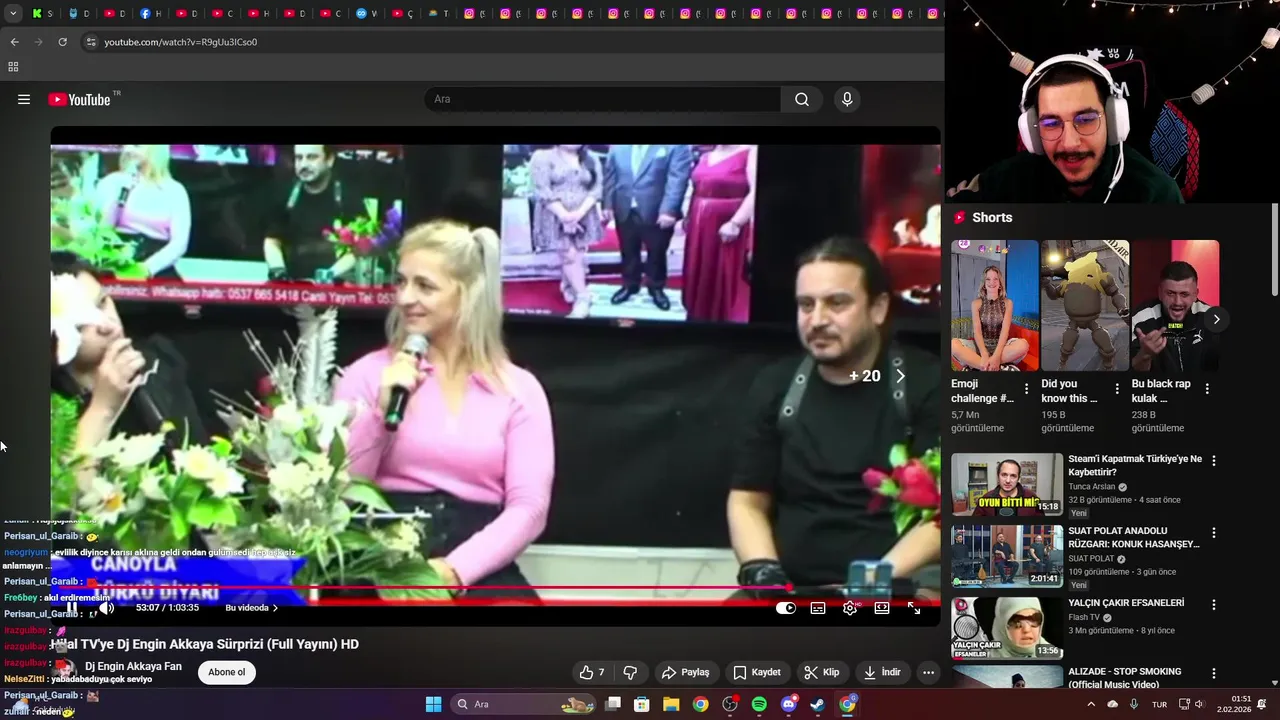Viewport: 1280px width, 720px height.
Task: Go to the YouTube home logo
Action: [79, 99]
